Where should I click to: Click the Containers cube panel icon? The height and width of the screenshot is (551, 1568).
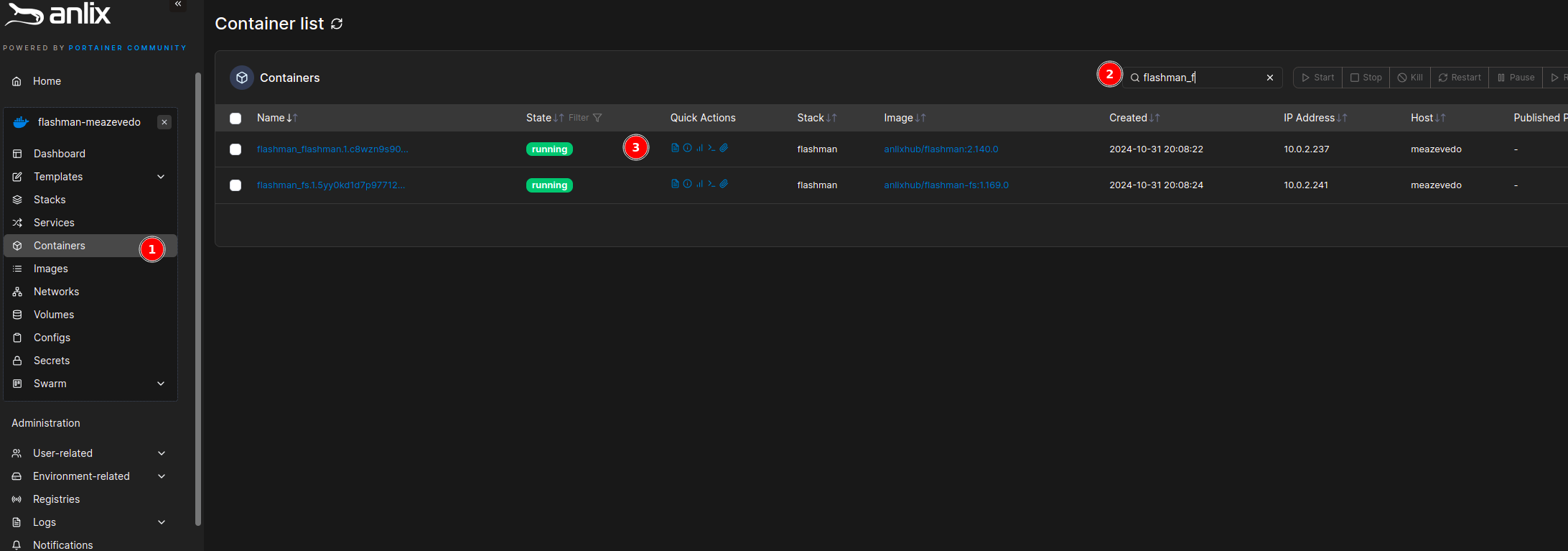(242, 78)
